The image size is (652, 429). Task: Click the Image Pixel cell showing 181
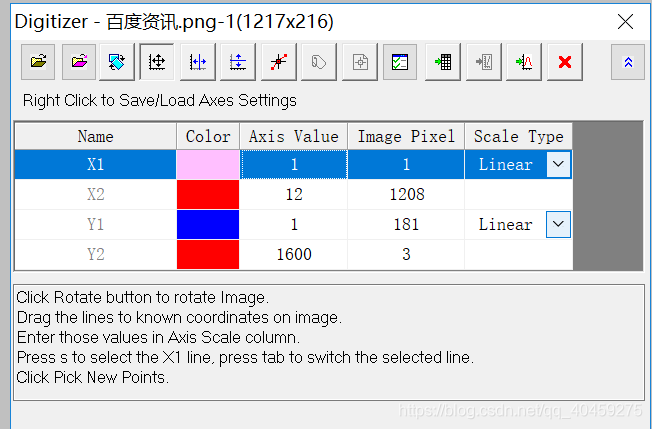point(406,224)
